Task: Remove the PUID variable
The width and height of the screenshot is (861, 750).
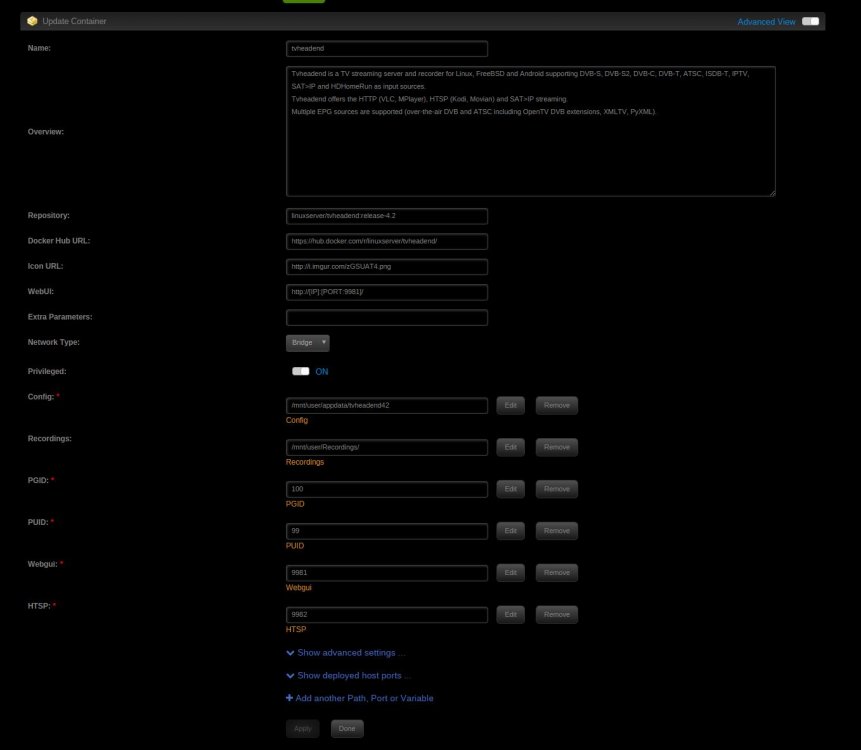Action: pyautogui.click(x=557, y=531)
